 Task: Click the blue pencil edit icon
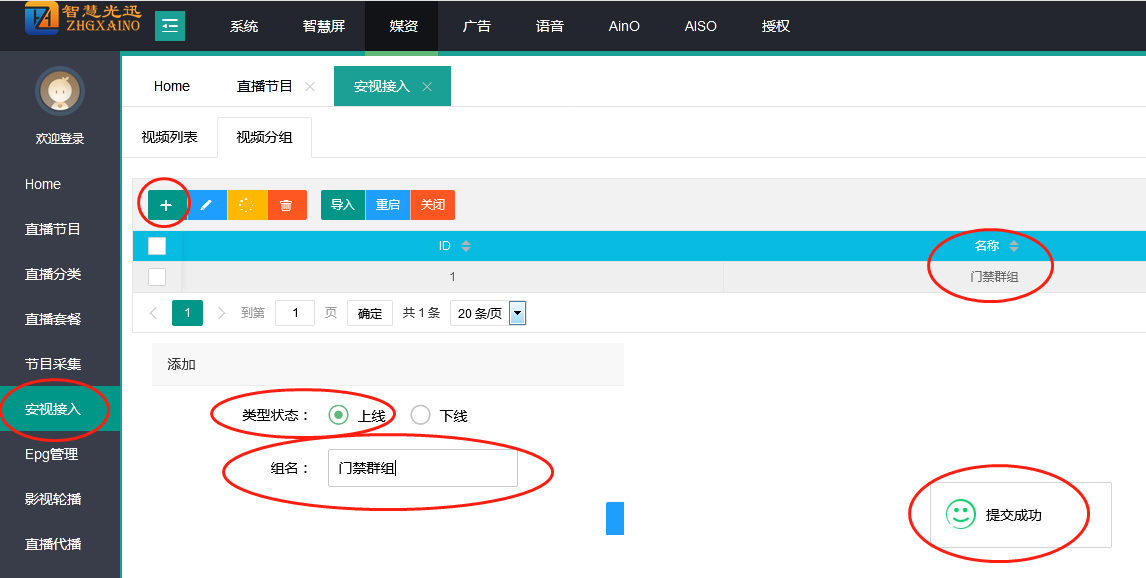207,205
